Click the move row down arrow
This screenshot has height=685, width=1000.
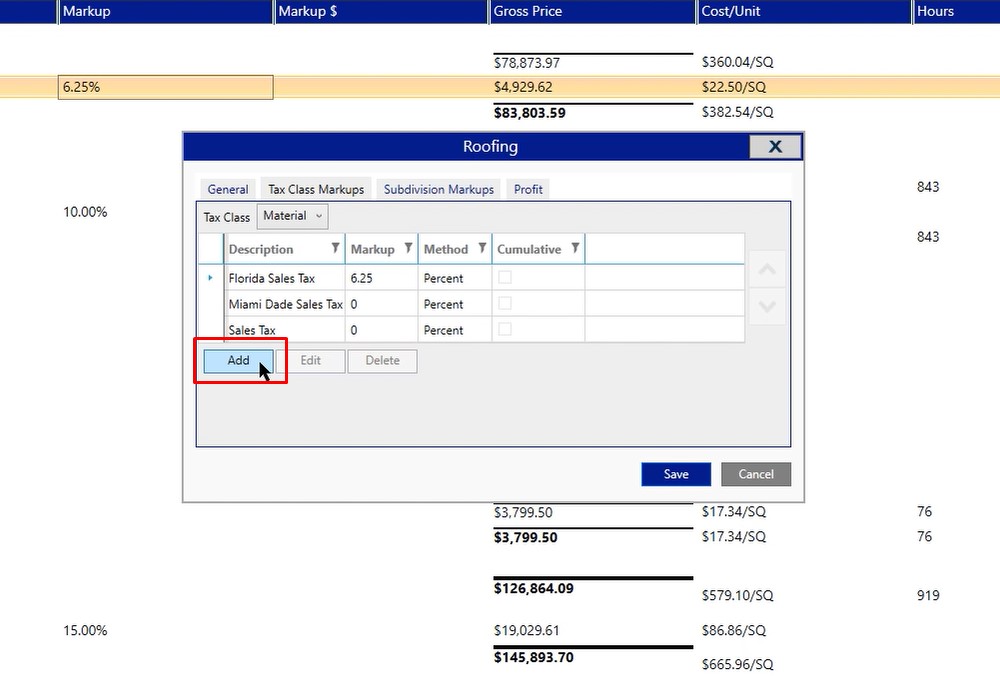[x=767, y=306]
